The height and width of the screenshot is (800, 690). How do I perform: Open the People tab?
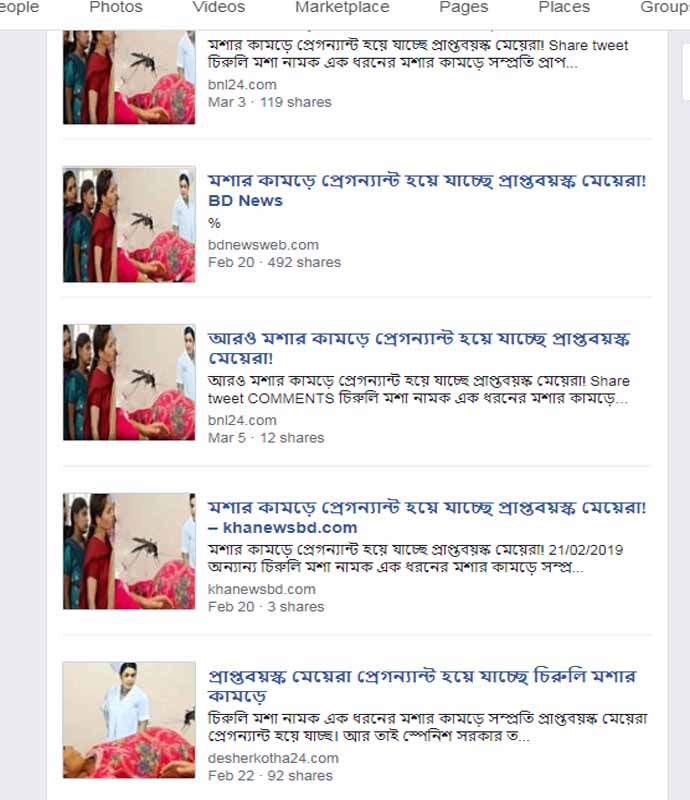[x=19, y=7]
